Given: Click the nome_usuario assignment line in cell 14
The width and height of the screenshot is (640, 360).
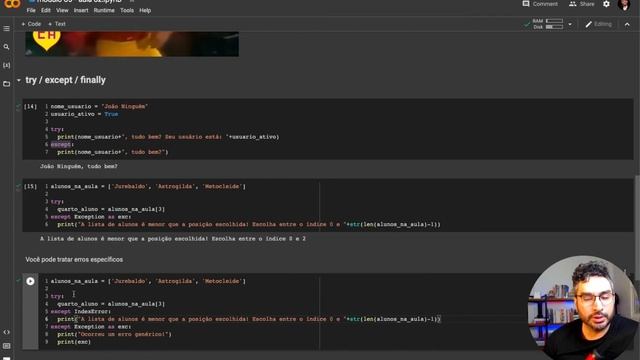Looking at the screenshot, I should [99, 107].
